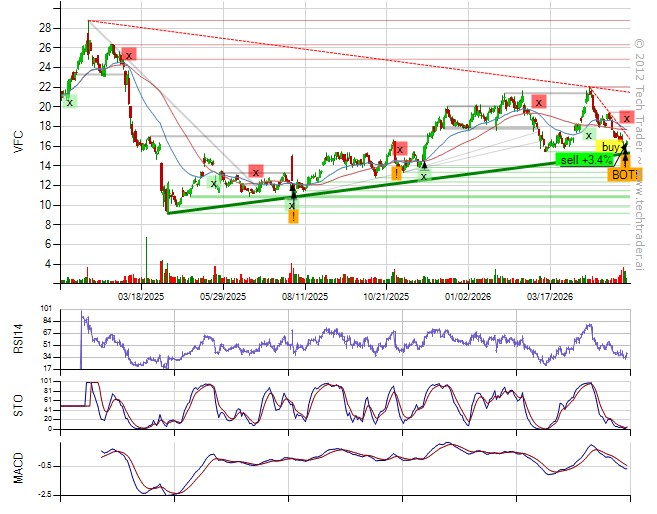Screen dimensions: 657x514
Task: Click the 17 value on the RSI14 scale
Action: [x=47, y=369]
